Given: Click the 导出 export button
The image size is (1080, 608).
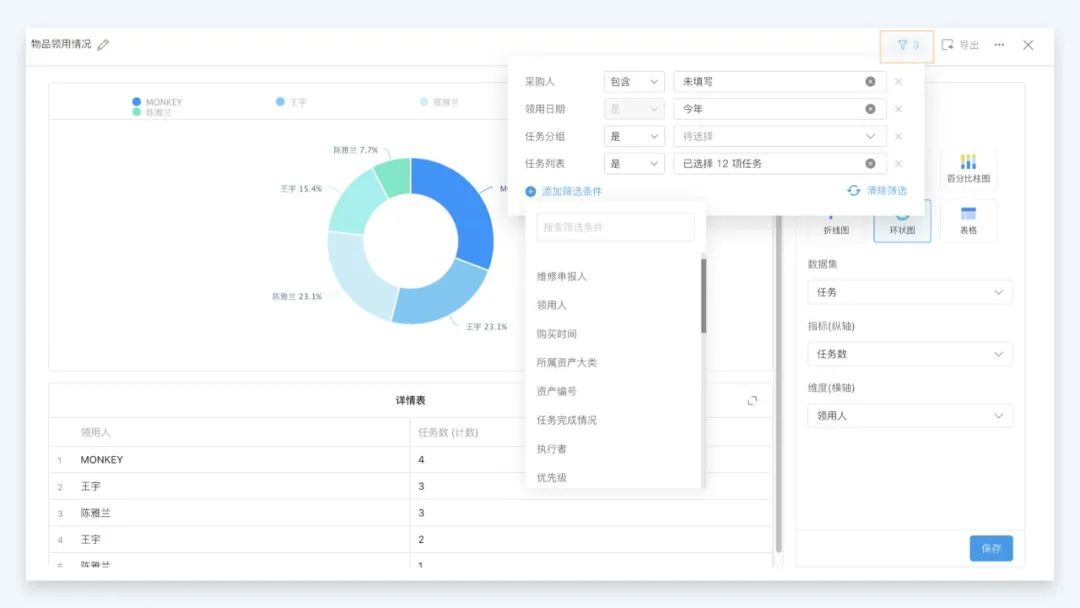Looking at the screenshot, I should tap(960, 45).
